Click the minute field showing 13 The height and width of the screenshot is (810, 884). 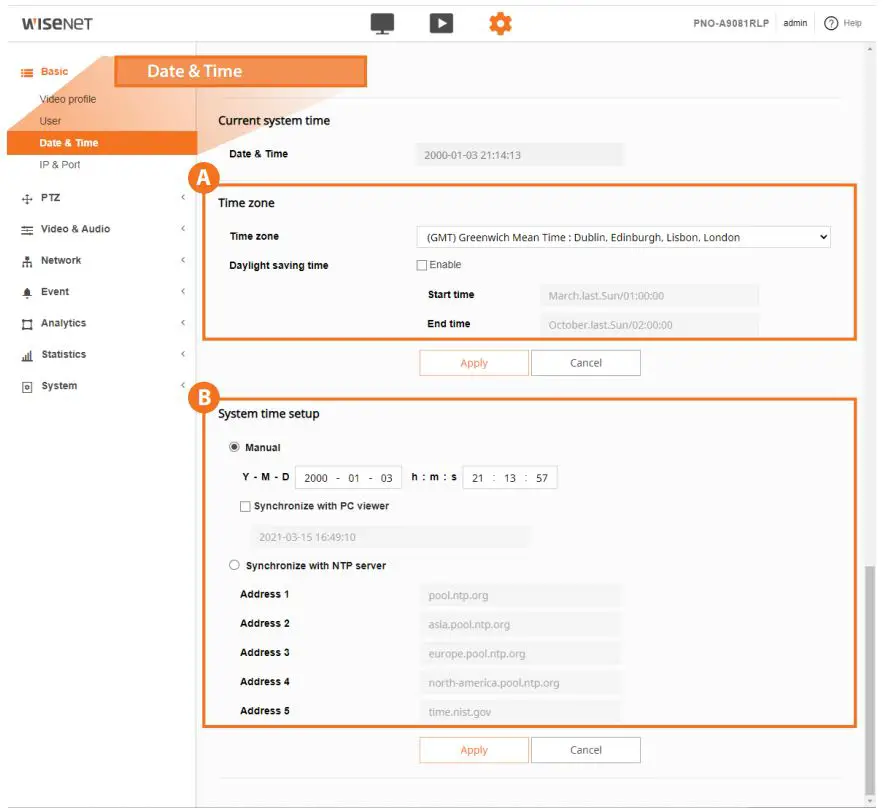510,478
